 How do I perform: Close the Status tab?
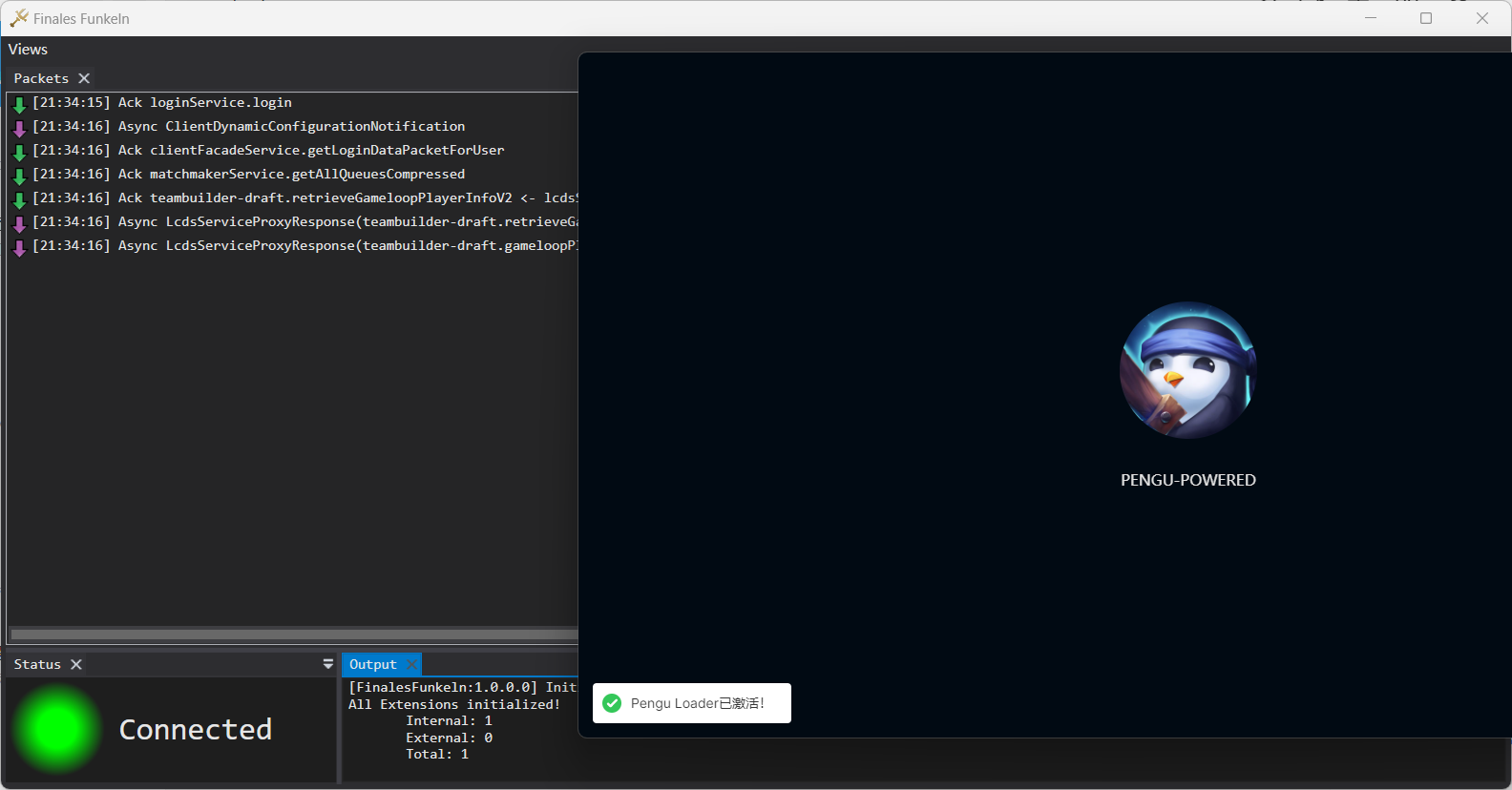pos(76,664)
